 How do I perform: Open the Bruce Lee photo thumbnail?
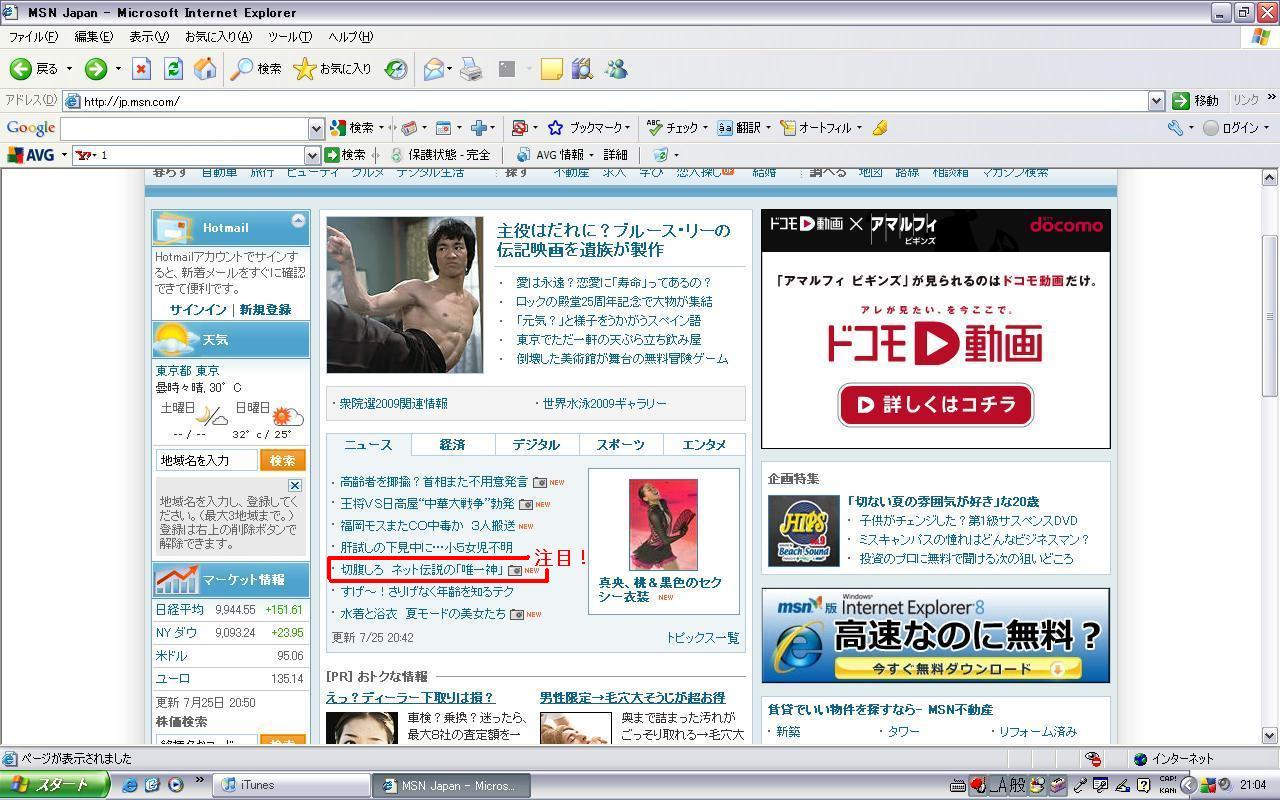tap(405, 295)
